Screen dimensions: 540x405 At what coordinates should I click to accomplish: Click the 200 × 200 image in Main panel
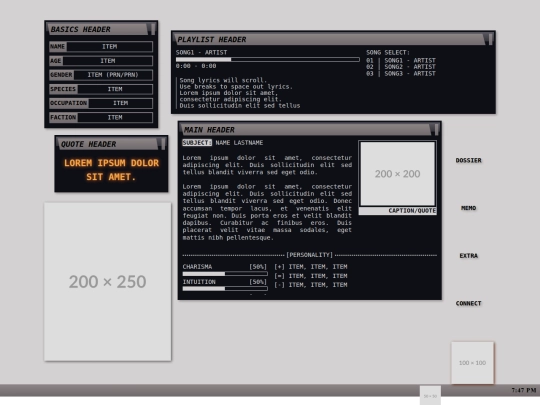pos(397,174)
